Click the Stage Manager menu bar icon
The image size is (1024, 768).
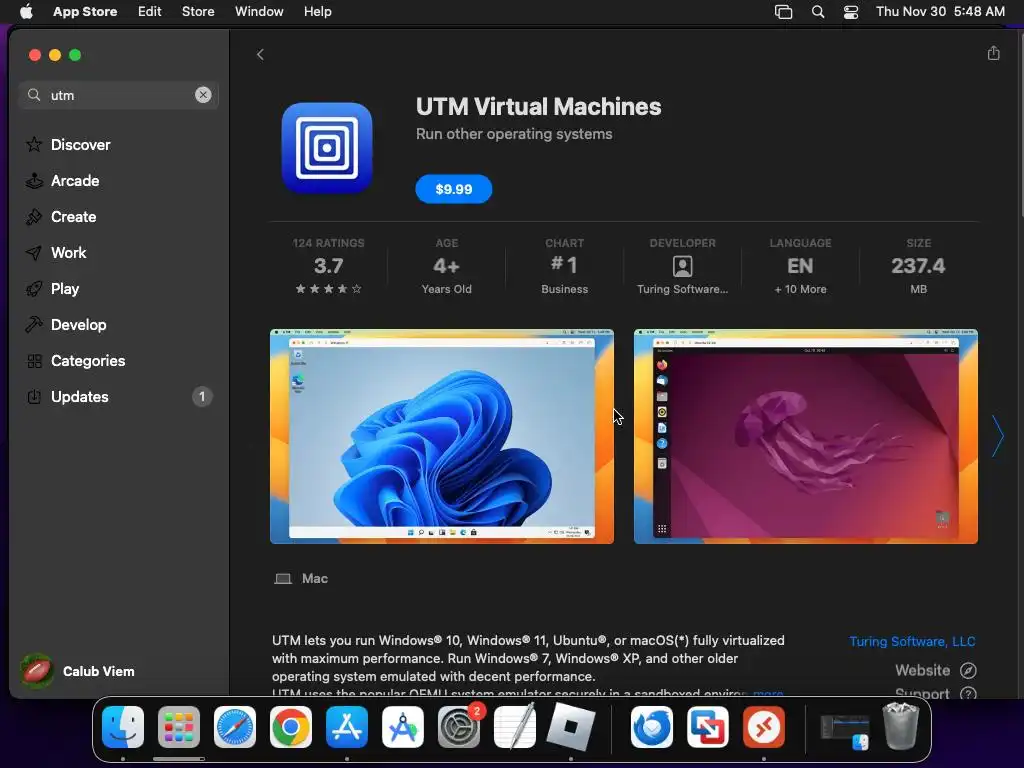click(x=783, y=12)
